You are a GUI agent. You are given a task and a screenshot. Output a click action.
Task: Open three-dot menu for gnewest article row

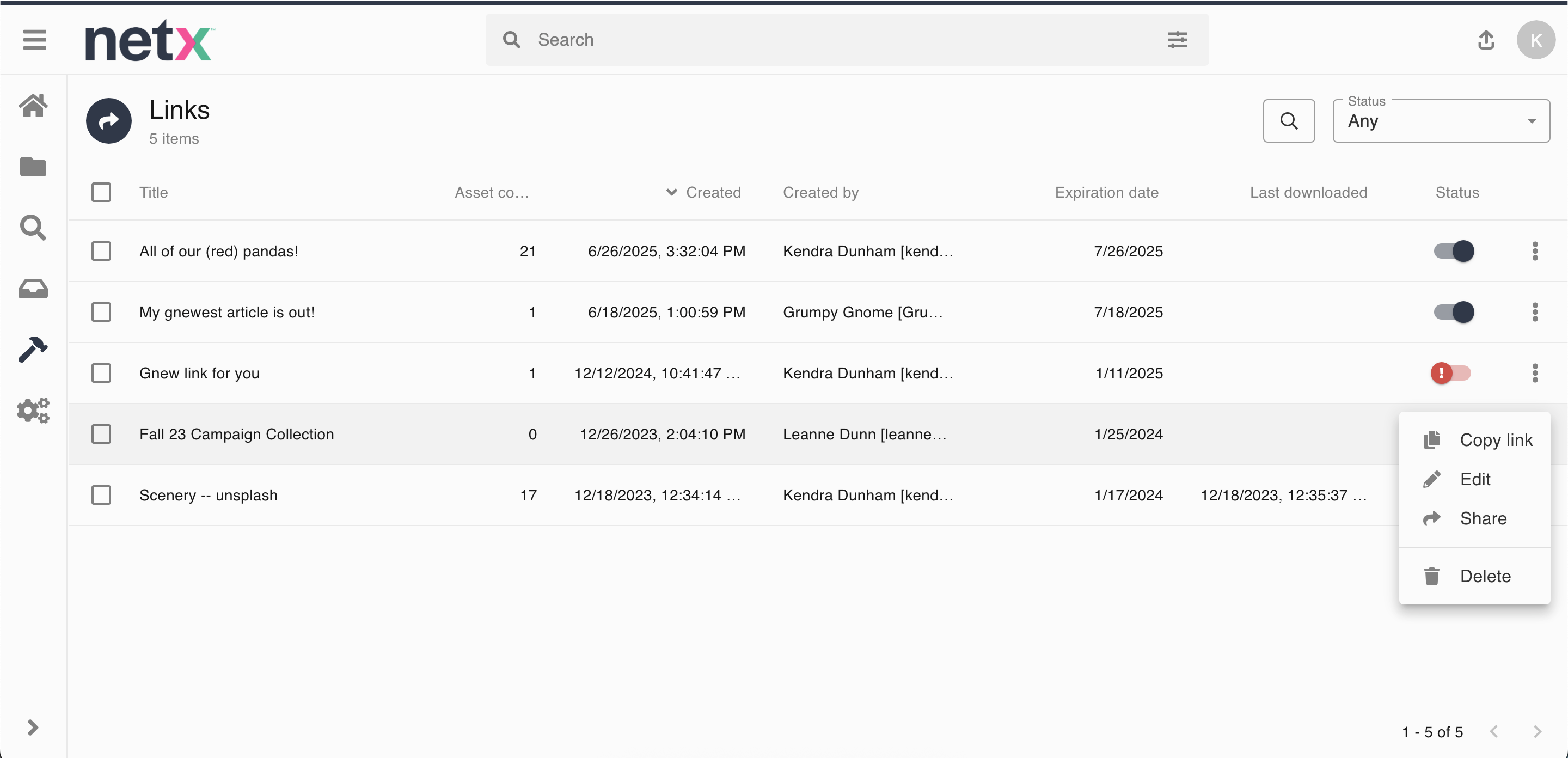(1535, 313)
